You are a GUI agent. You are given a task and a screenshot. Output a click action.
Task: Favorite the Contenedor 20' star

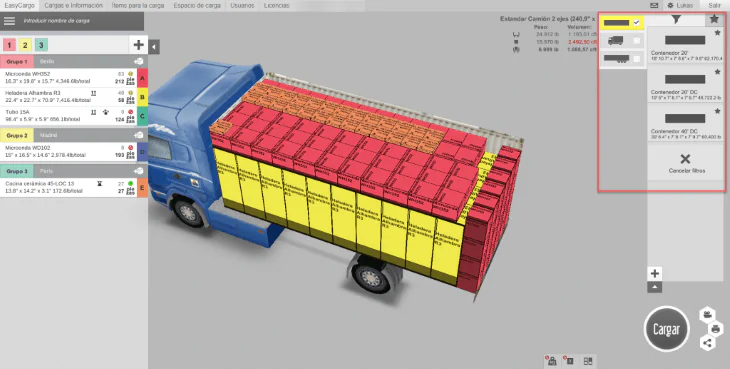(717, 33)
